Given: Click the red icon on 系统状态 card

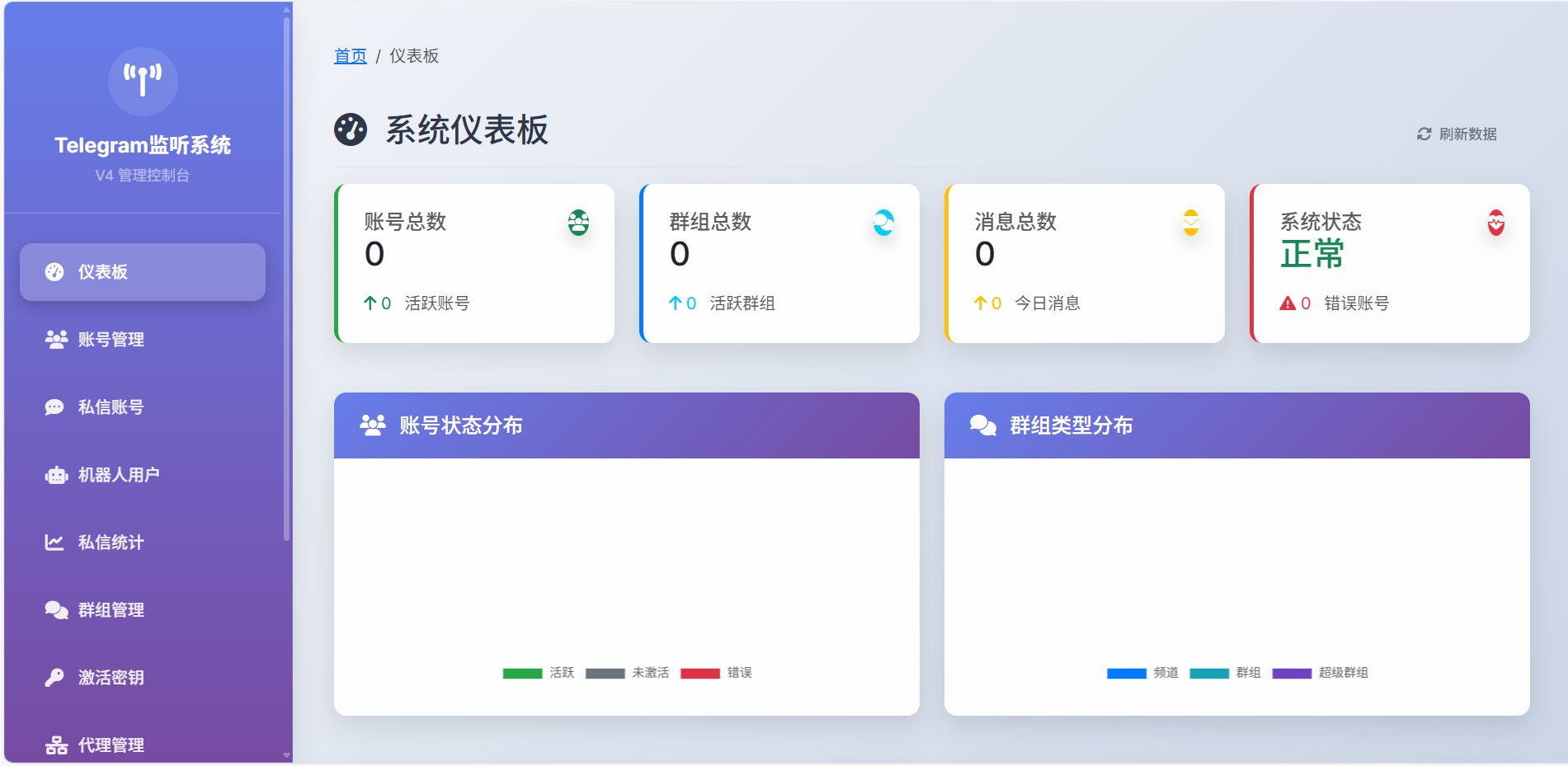Looking at the screenshot, I should (1495, 223).
